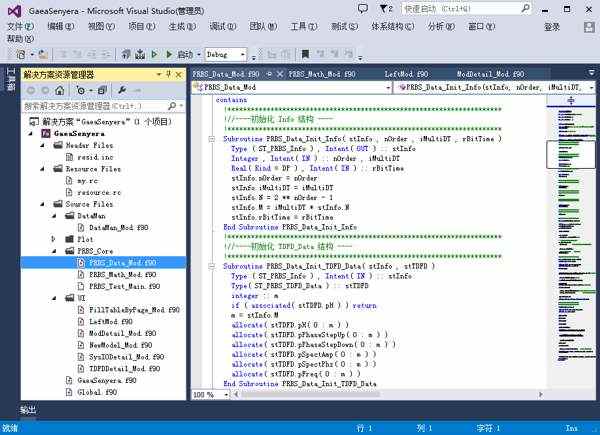Open the 输出 output panel tab

coord(28,410)
